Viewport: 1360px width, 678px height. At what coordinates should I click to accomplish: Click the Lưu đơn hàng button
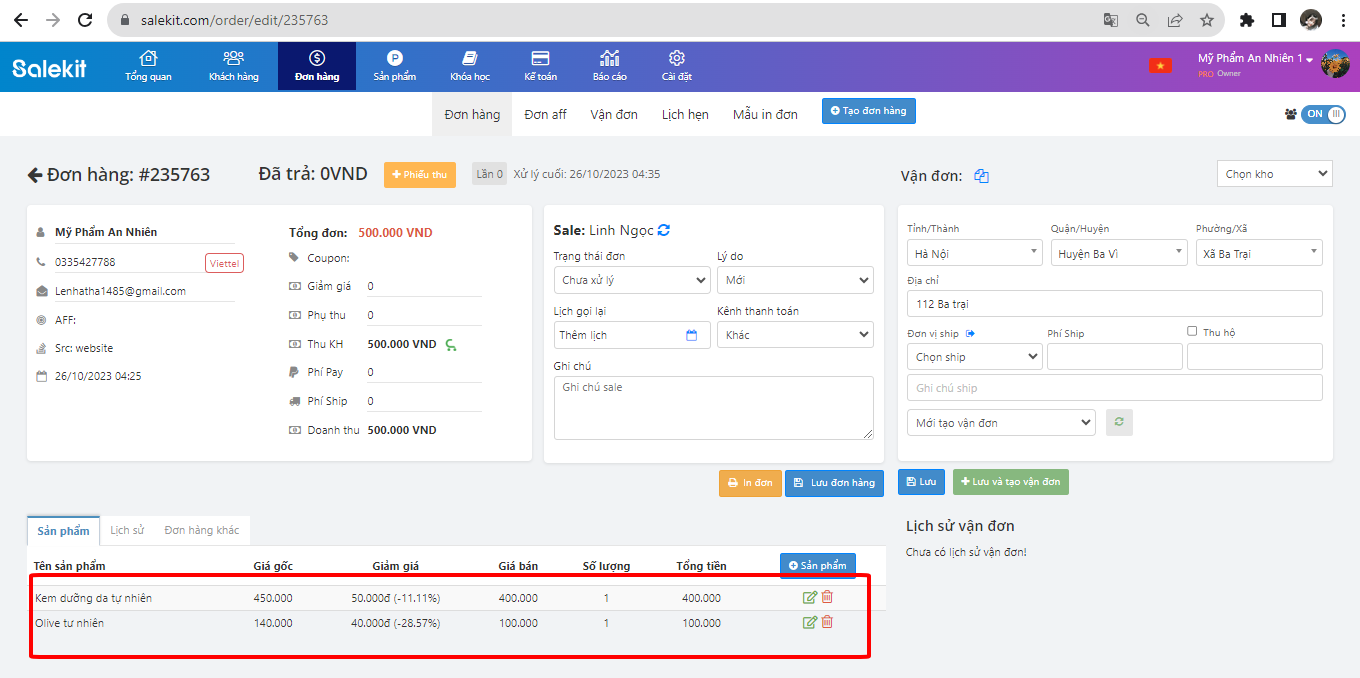tap(834, 483)
